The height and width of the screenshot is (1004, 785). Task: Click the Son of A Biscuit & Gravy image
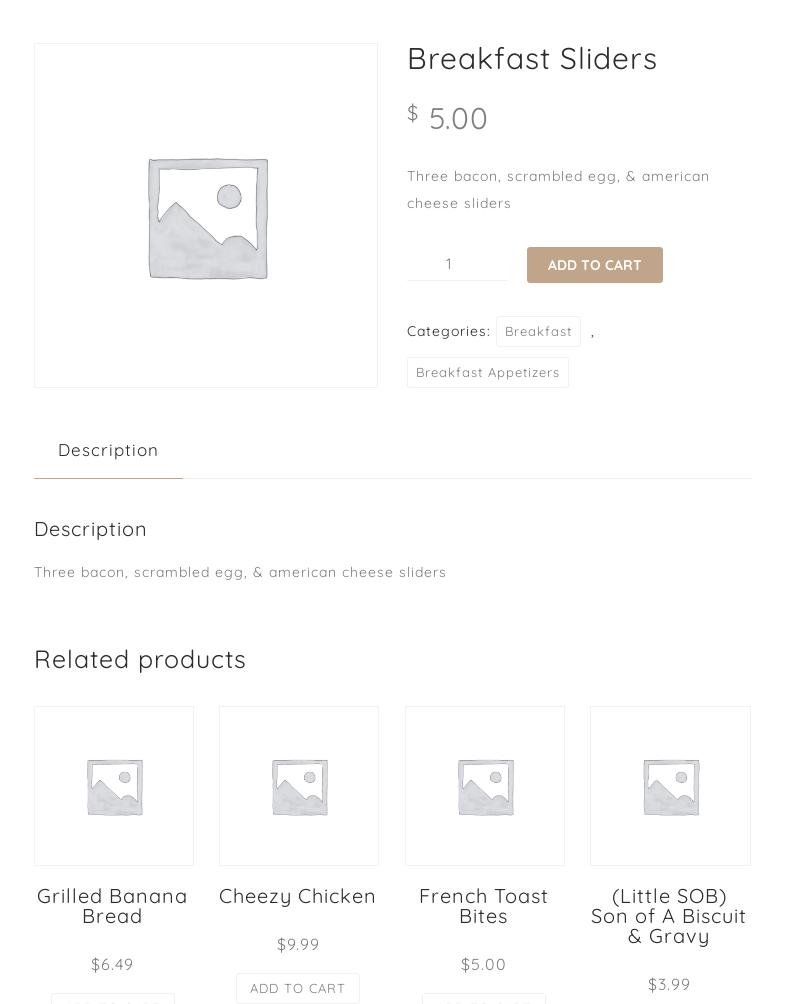[670, 786]
